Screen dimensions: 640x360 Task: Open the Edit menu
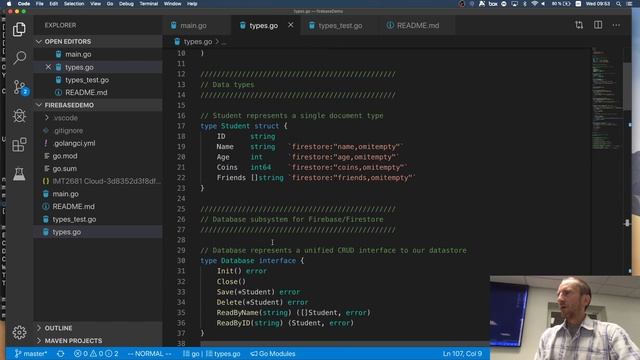[53, 4]
